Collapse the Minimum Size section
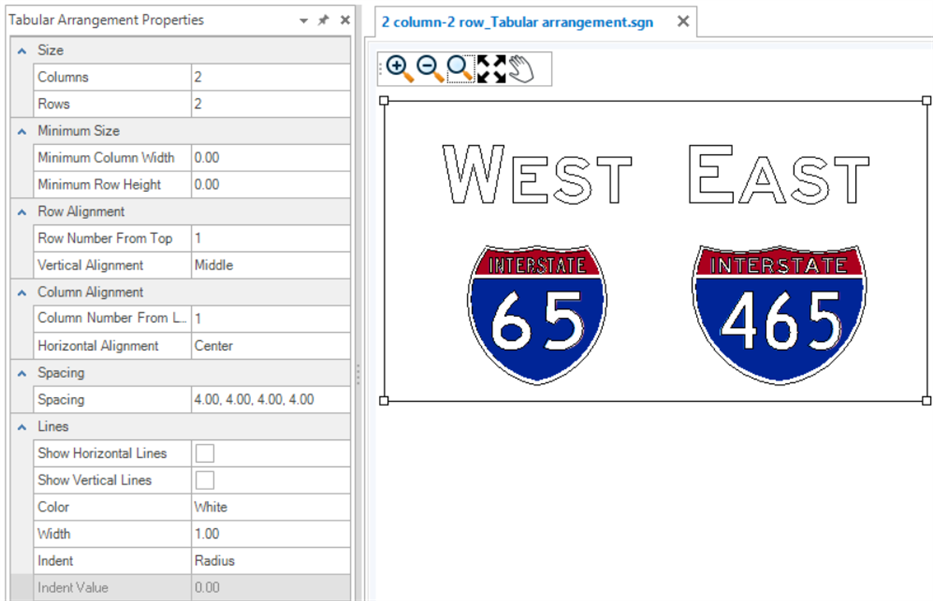 click(x=22, y=132)
